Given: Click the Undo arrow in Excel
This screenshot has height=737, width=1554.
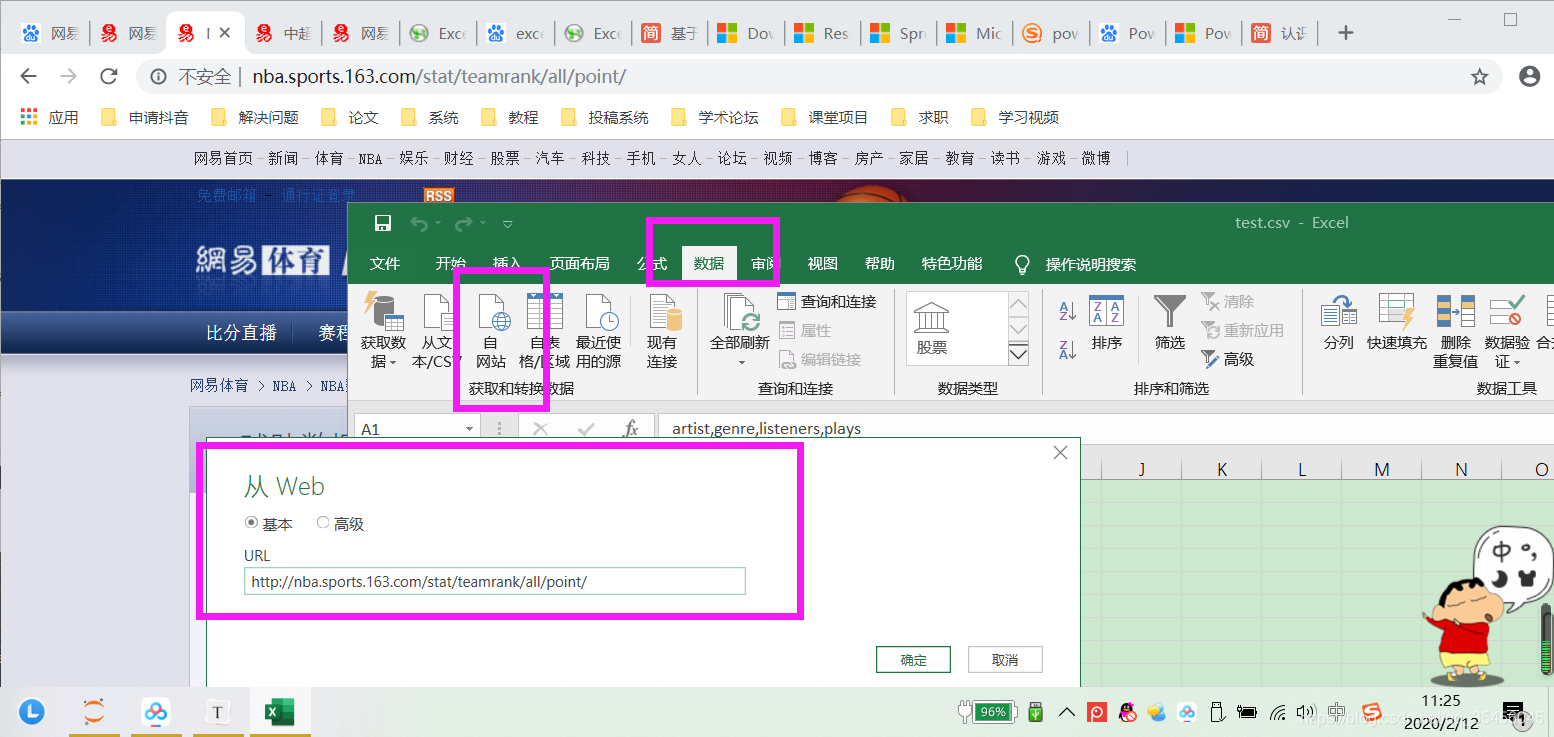Looking at the screenshot, I should [x=420, y=223].
